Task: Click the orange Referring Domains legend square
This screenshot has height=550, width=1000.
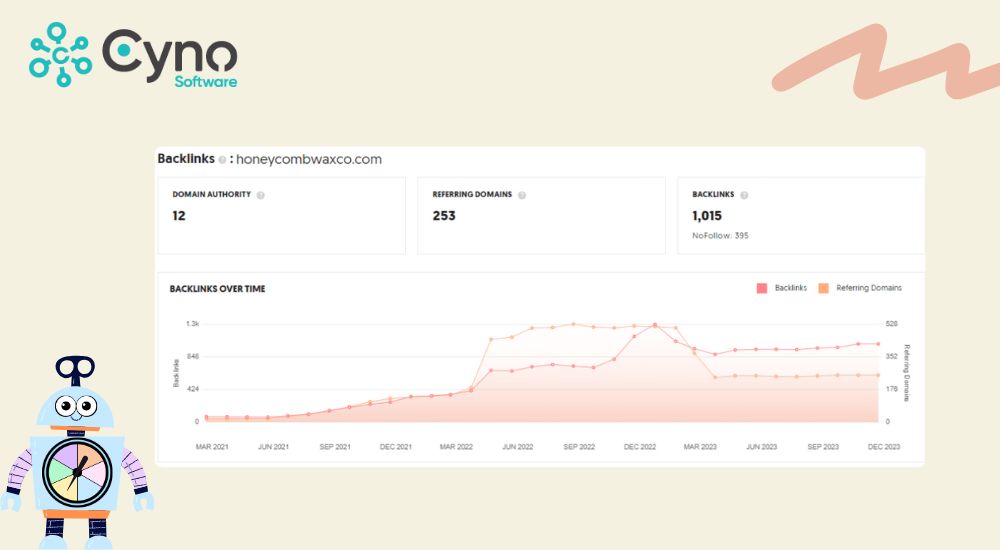Action: 823,288
